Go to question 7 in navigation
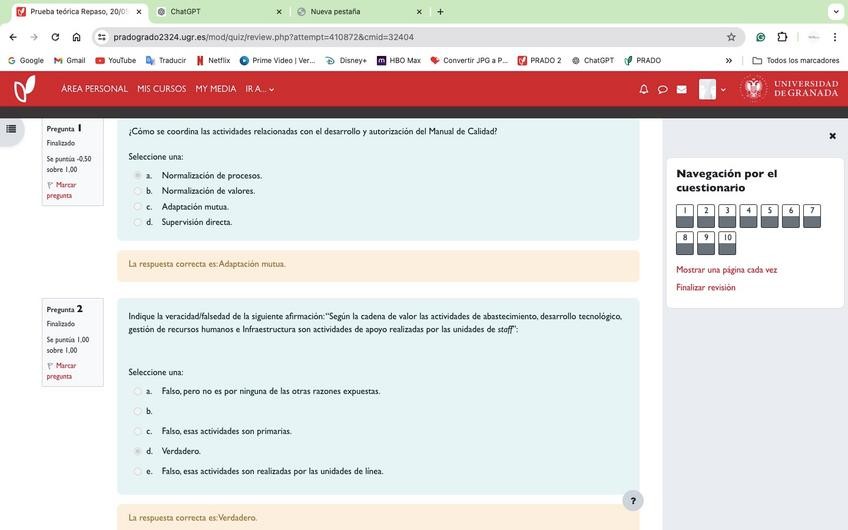 coord(811,215)
